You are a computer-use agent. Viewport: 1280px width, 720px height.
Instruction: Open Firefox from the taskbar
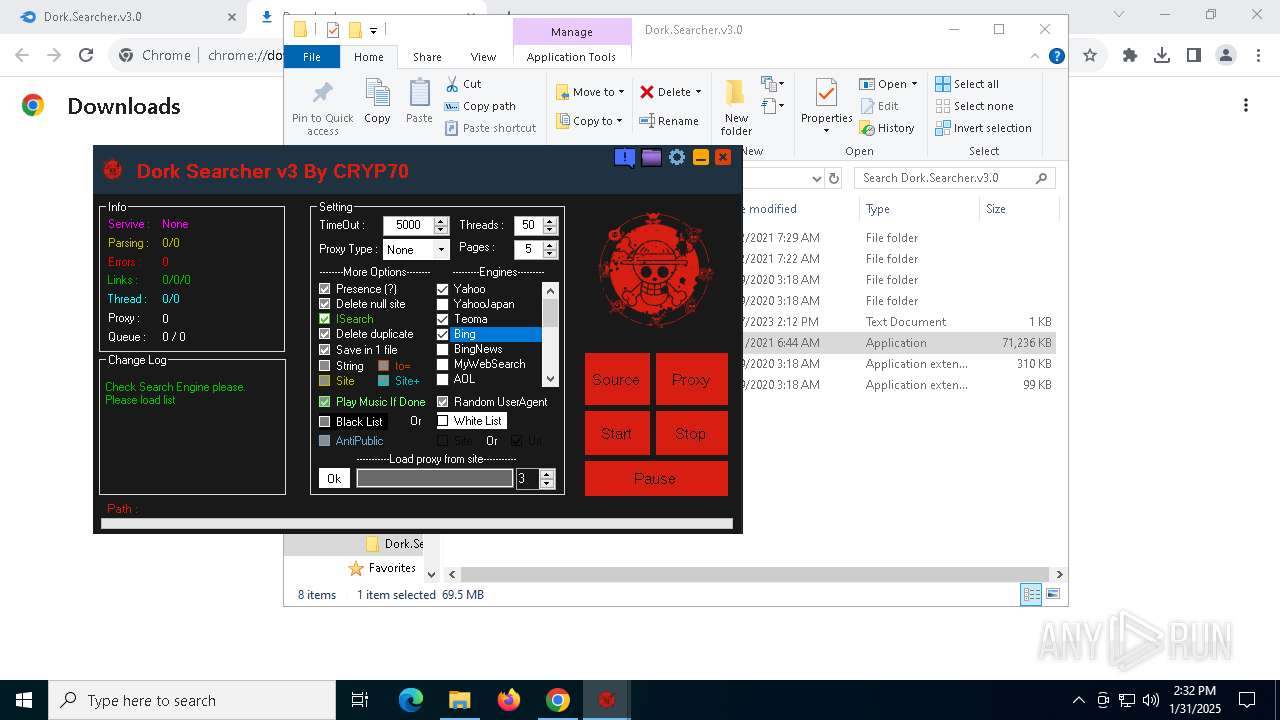pos(509,700)
